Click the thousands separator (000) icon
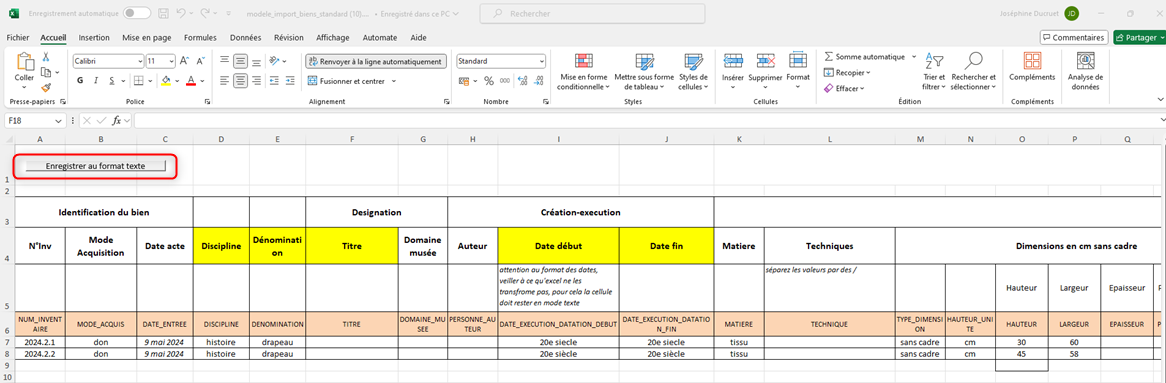The height and width of the screenshot is (383, 1166). pyautogui.click(x=504, y=80)
